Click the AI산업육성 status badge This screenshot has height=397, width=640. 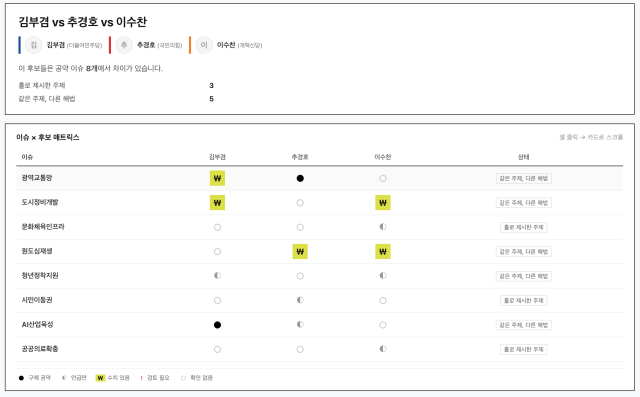coord(524,325)
